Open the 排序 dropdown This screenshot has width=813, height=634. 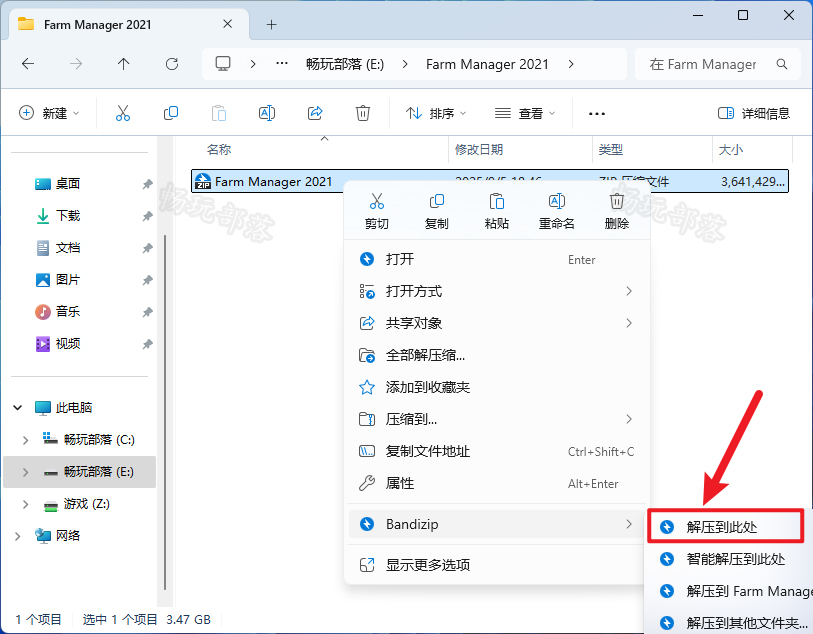pyautogui.click(x=436, y=113)
